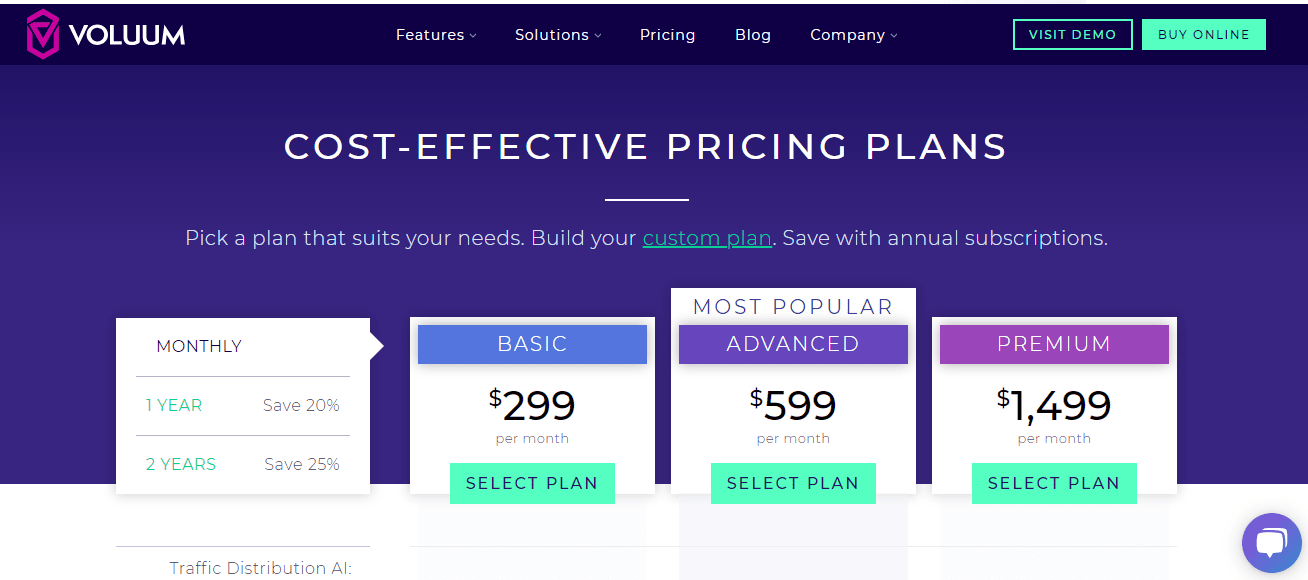
Task: Open the custom plan link
Action: (x=707, y=239)
